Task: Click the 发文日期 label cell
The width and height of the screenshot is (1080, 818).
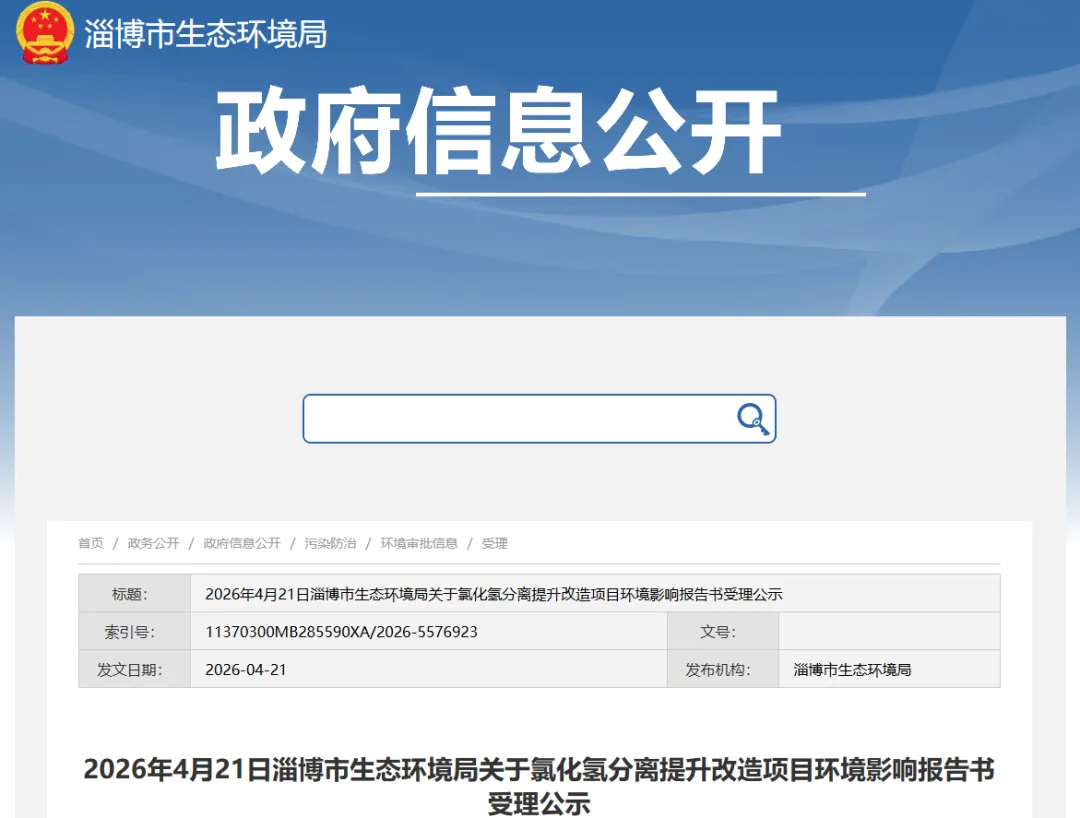Action: (134, 669)
